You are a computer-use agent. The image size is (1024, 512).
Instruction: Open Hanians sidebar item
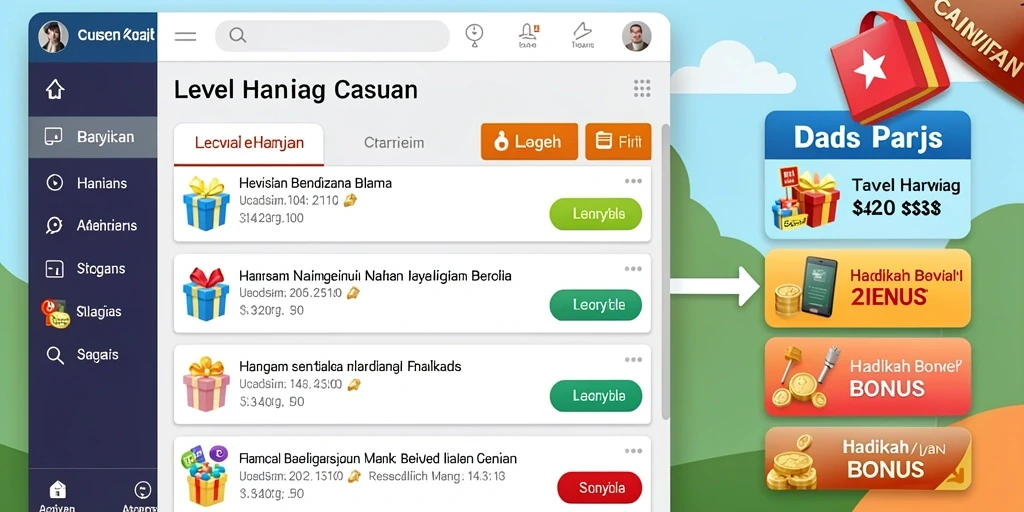93,183
